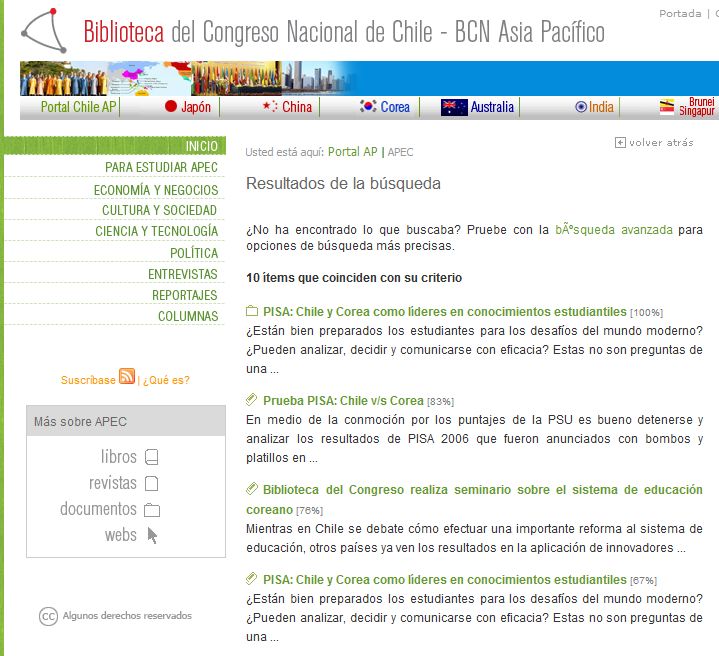Open the Australia country tab
This screenshot has height=656, width=719.
click(492, 107)
